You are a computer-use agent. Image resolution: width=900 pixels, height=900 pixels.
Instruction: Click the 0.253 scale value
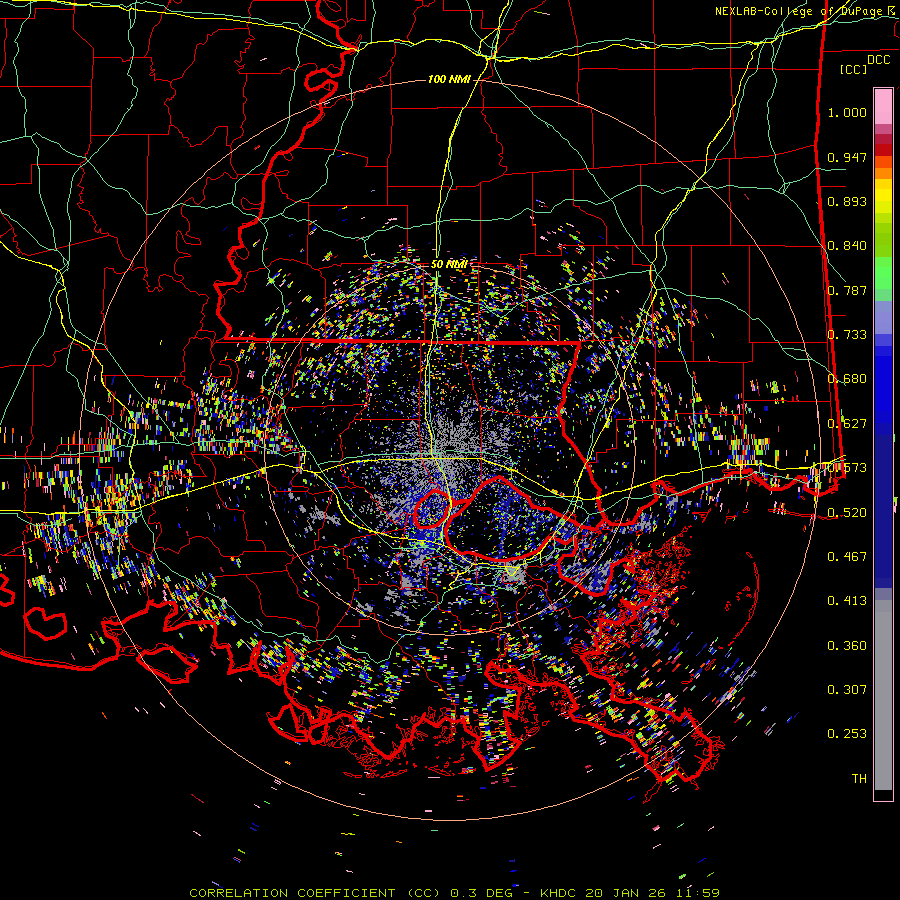[847, 734]
